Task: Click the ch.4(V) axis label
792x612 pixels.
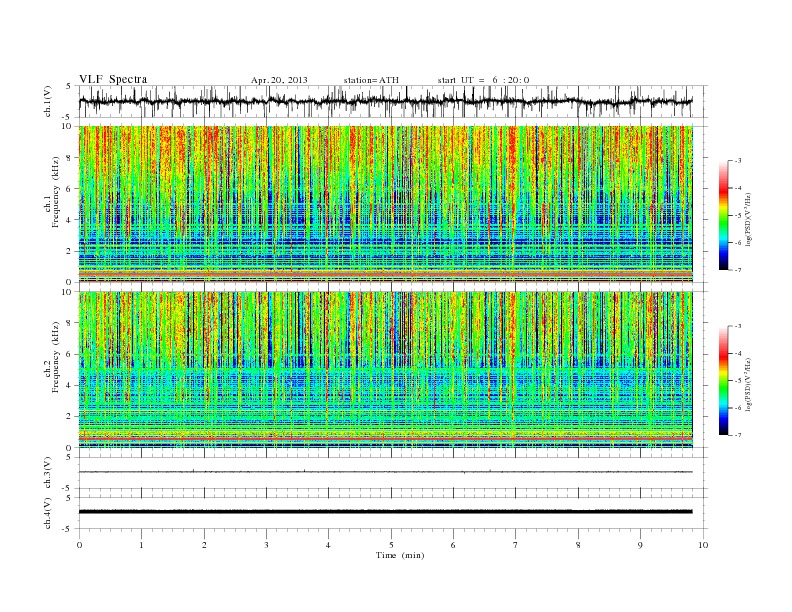Action: tap(48, 513)
